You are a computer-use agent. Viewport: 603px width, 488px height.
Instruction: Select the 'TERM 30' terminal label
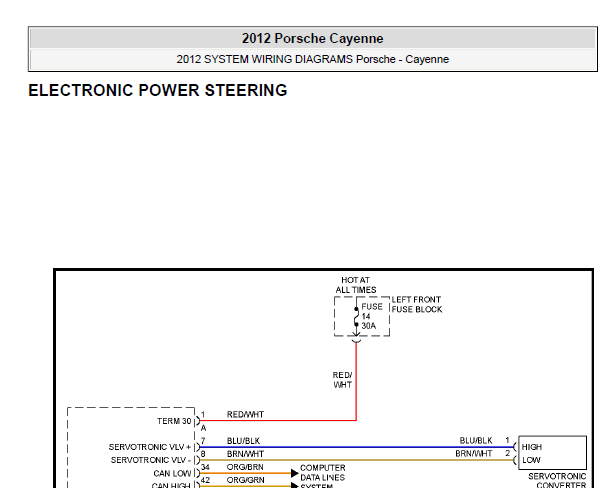coord(174,421)
